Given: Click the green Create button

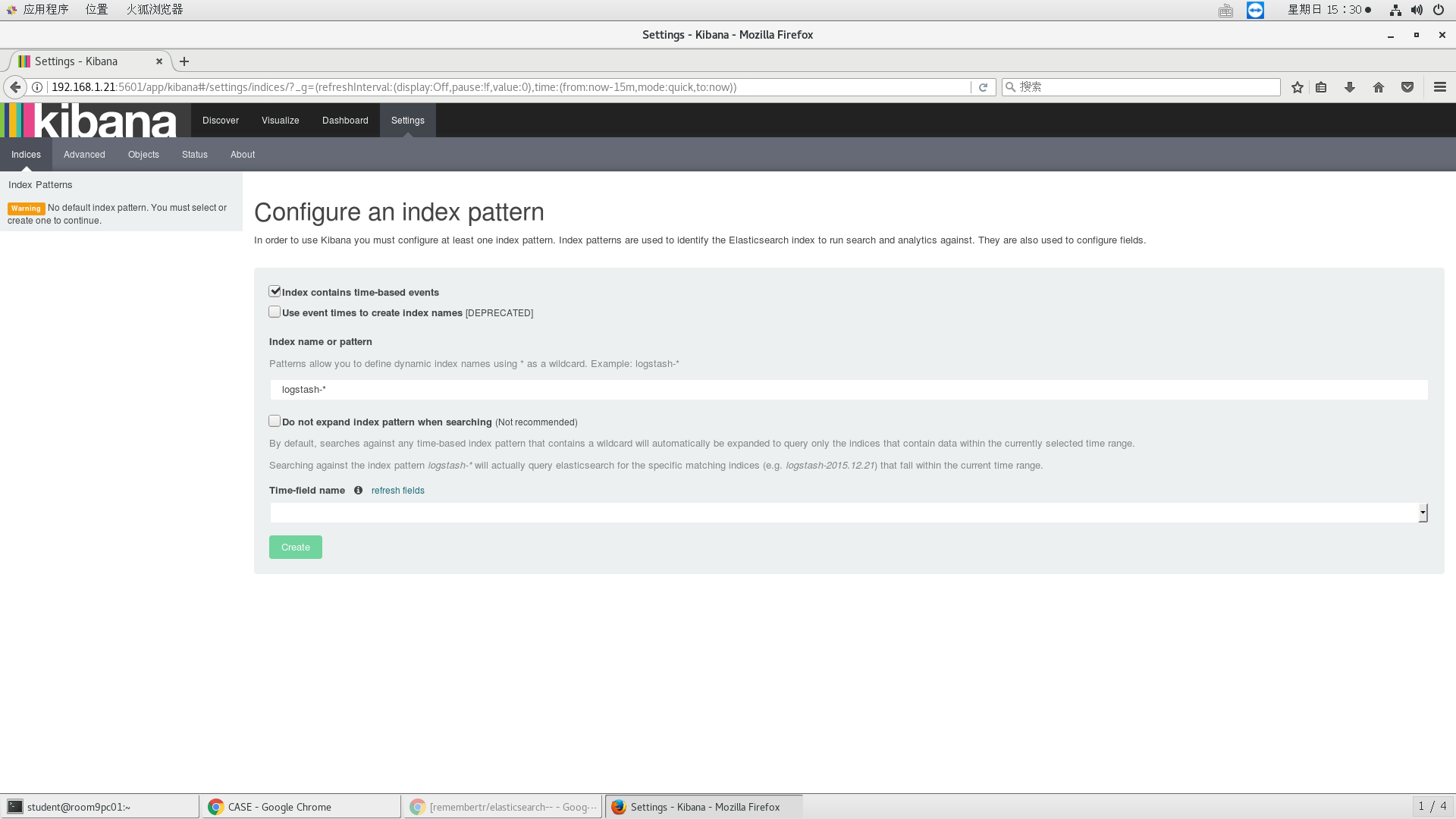Looking at the screenshot, I should (295, 548).
